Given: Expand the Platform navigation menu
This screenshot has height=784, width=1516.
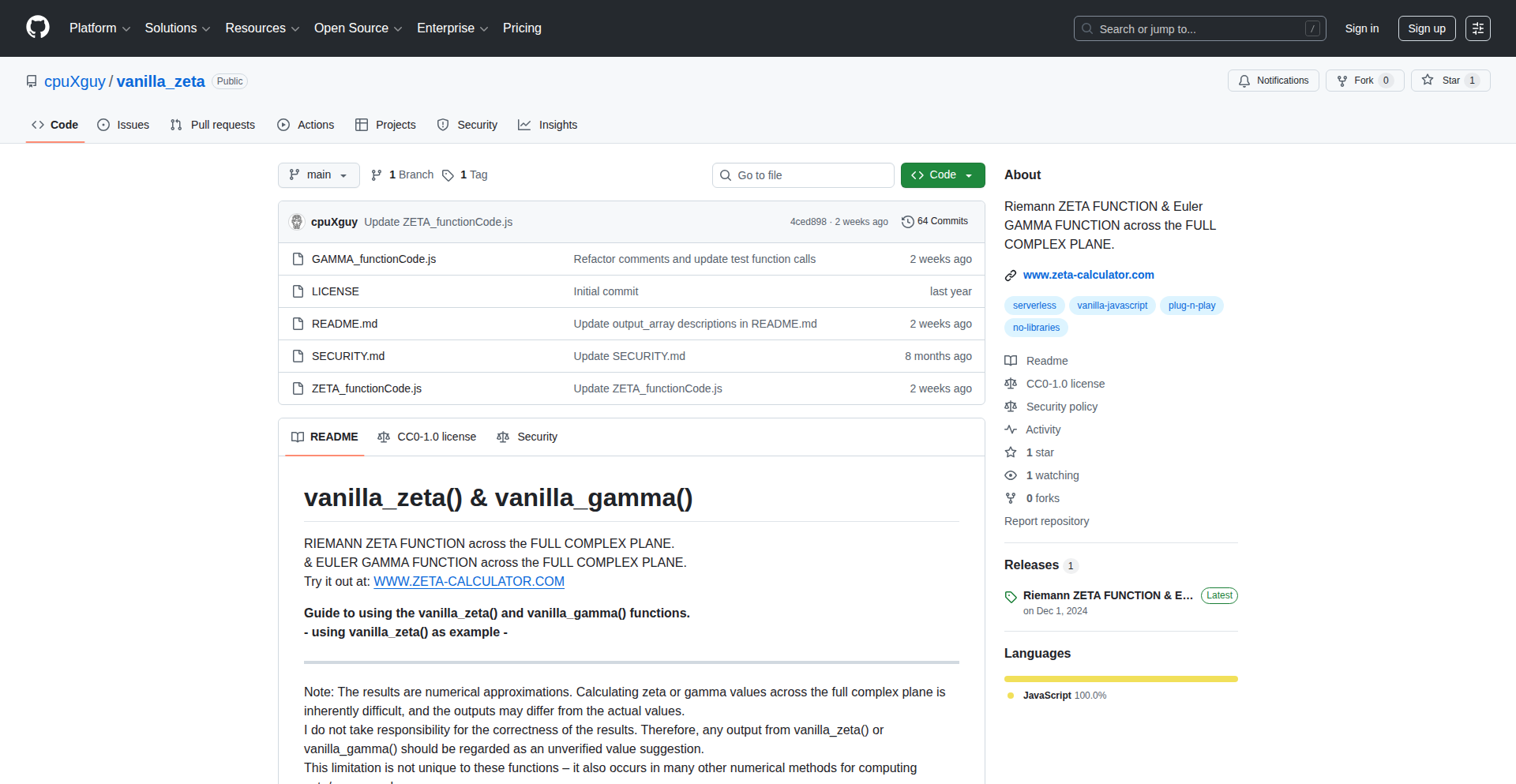Looking at the screenshot, I should pos(99,28).
